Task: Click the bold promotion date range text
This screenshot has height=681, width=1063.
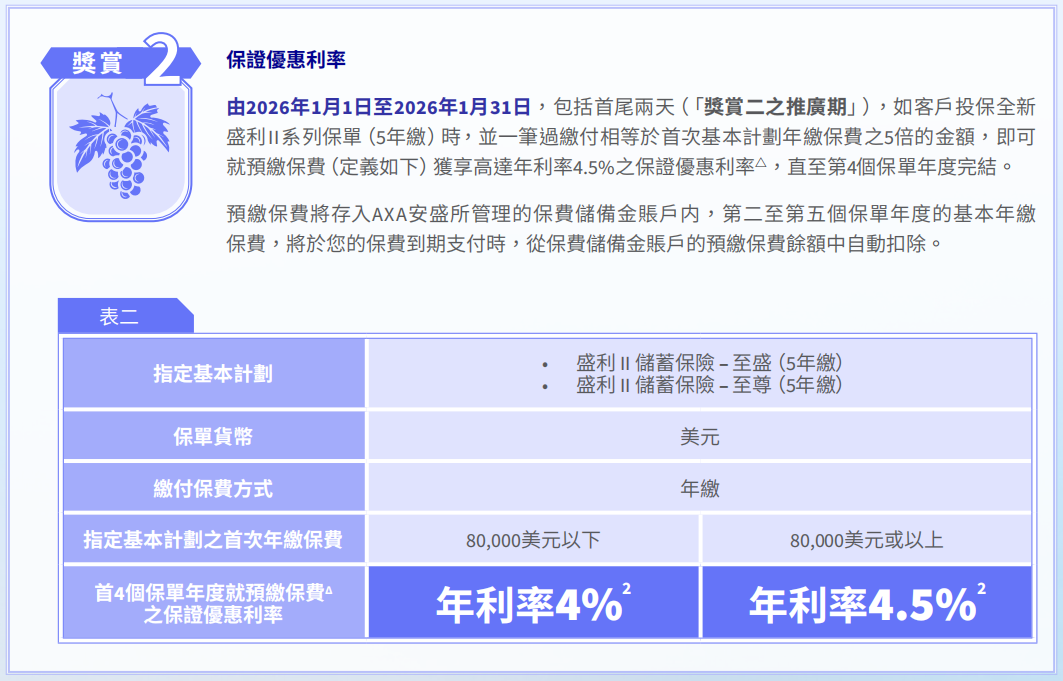Action: point(378,107)
